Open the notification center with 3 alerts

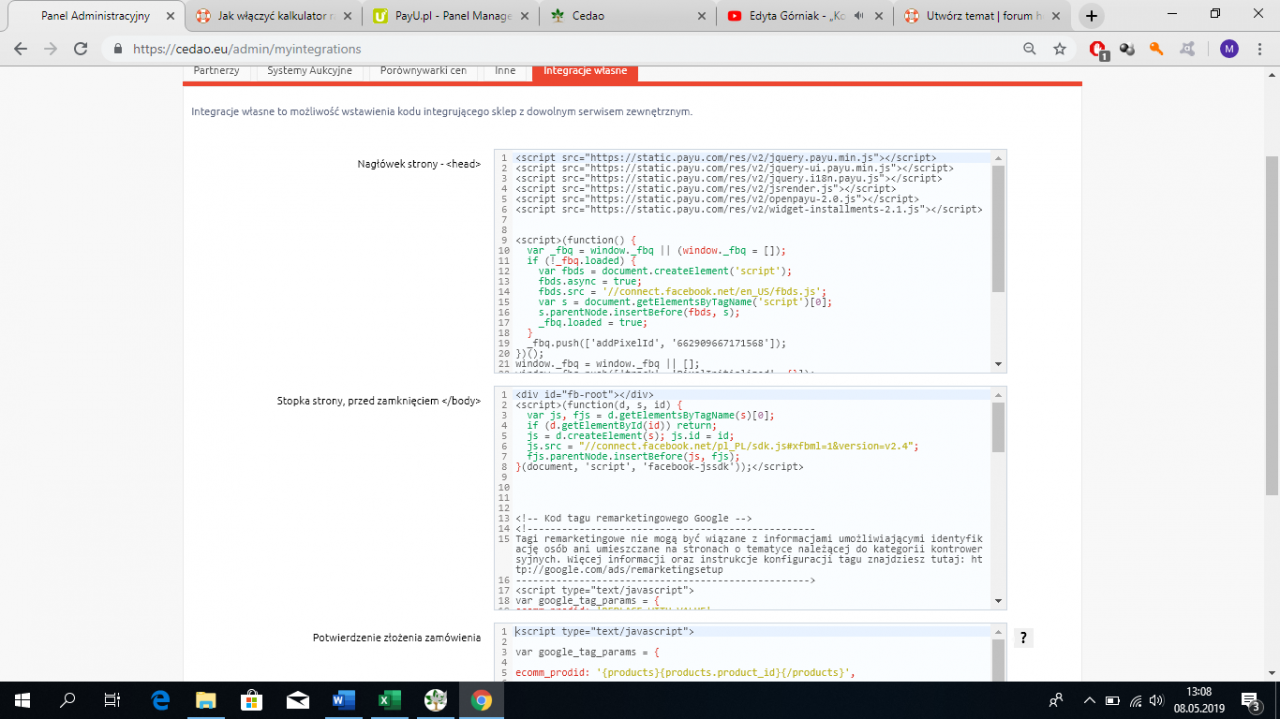1252,700
